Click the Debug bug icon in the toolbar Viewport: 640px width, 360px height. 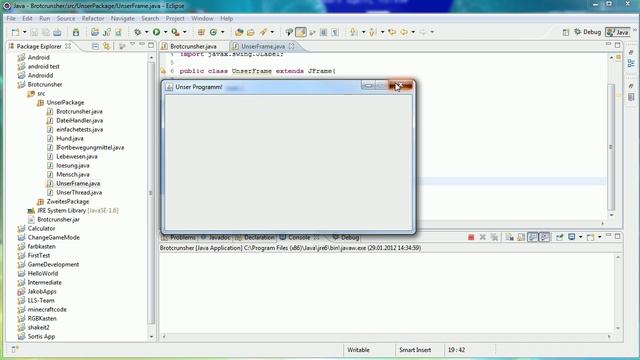[x=138, y=32]
